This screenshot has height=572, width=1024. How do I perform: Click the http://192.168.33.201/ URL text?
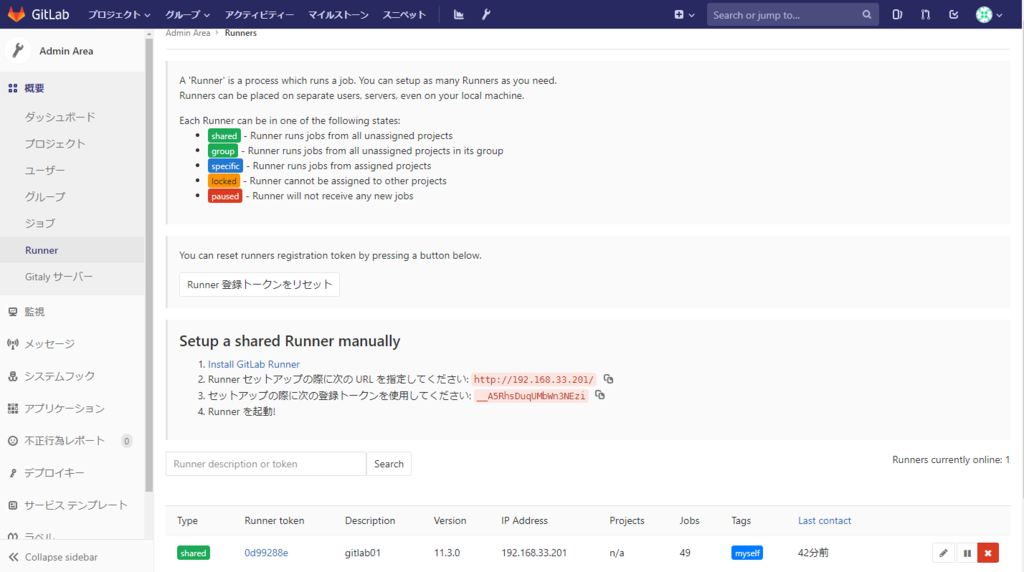[534, 379]
